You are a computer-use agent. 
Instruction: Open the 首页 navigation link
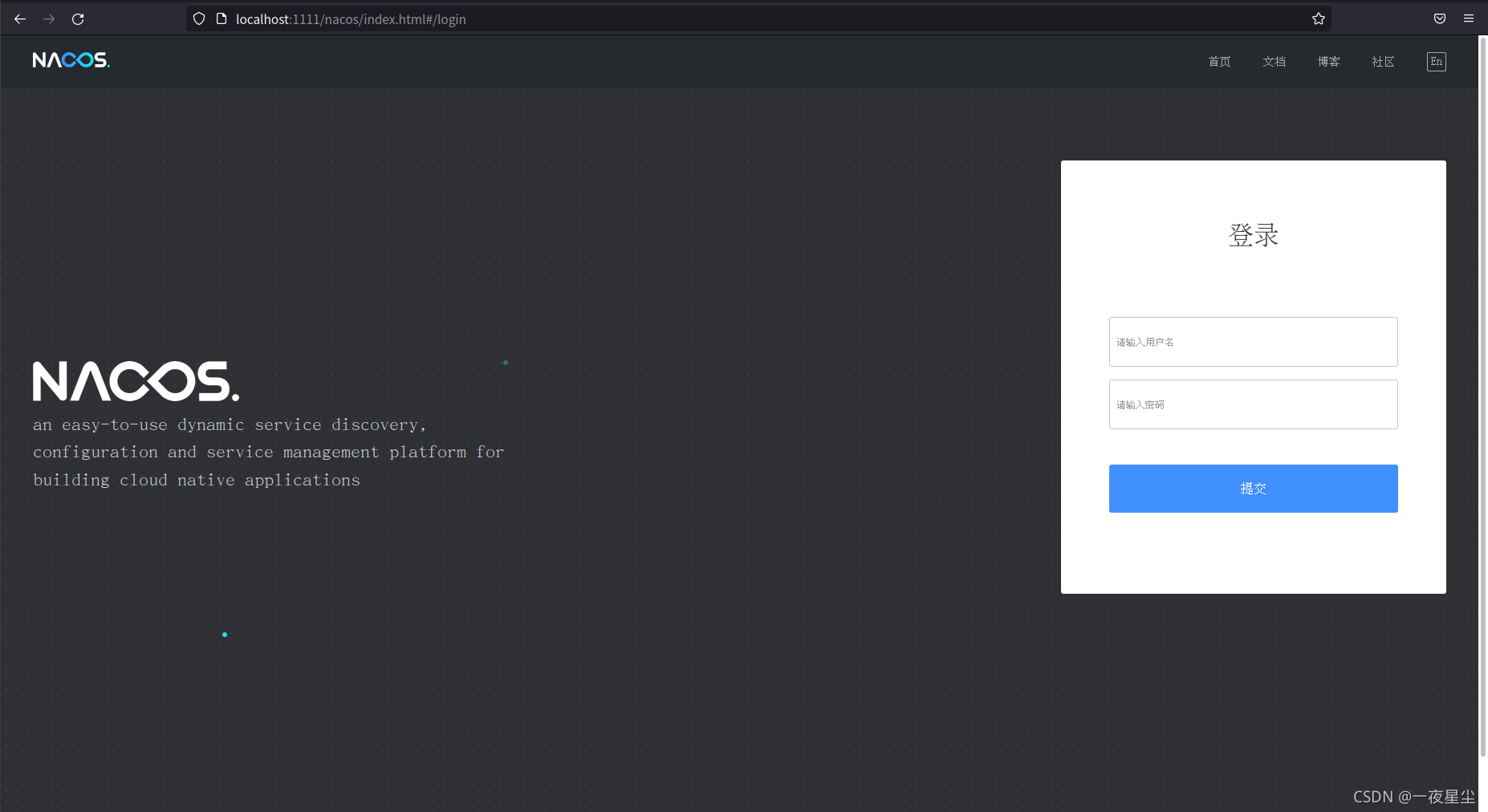coord(1219,62)
